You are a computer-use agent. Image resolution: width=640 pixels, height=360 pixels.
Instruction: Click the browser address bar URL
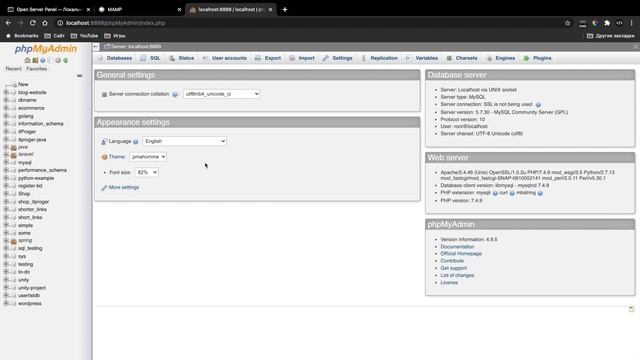[116, 23]
